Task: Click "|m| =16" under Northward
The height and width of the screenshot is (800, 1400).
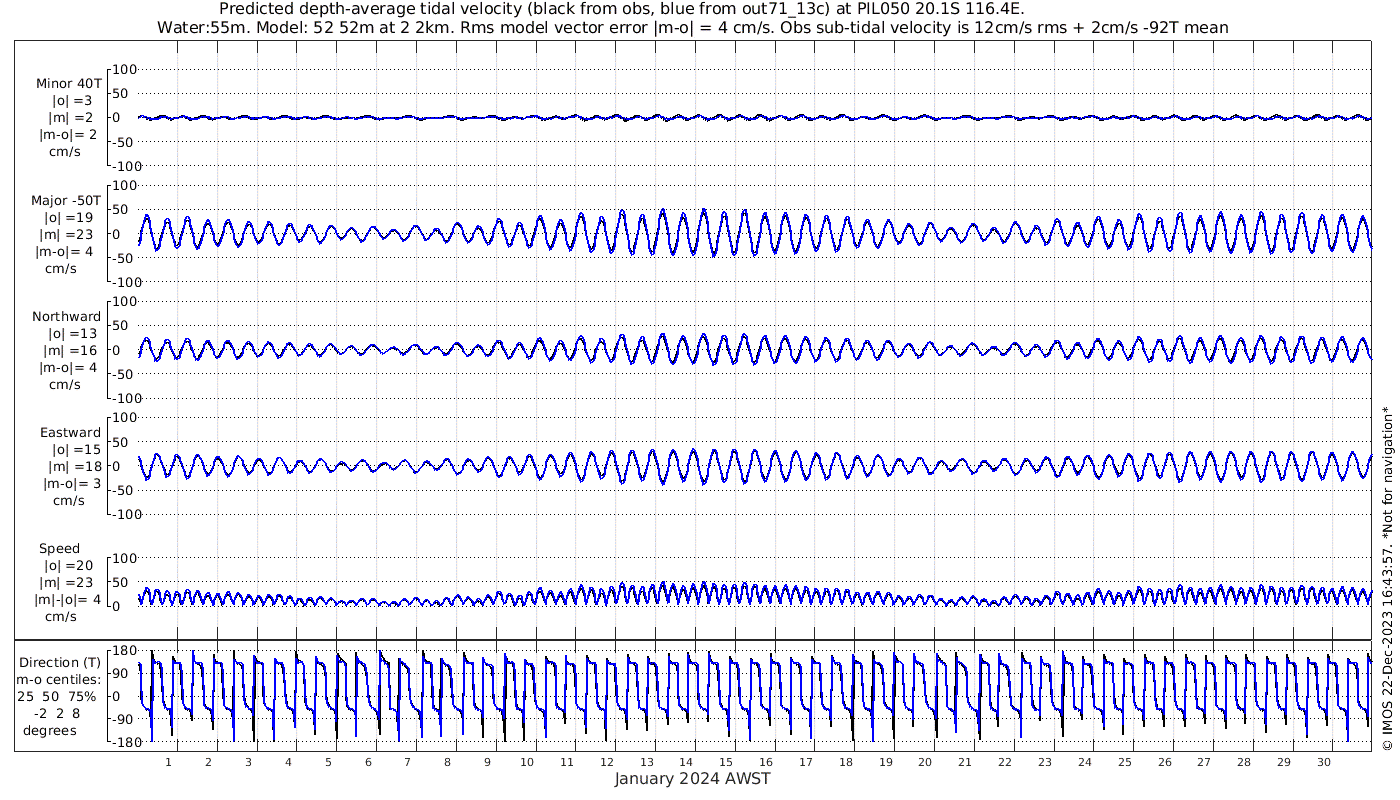Action: pyautogui.click(x=72, y=351)
